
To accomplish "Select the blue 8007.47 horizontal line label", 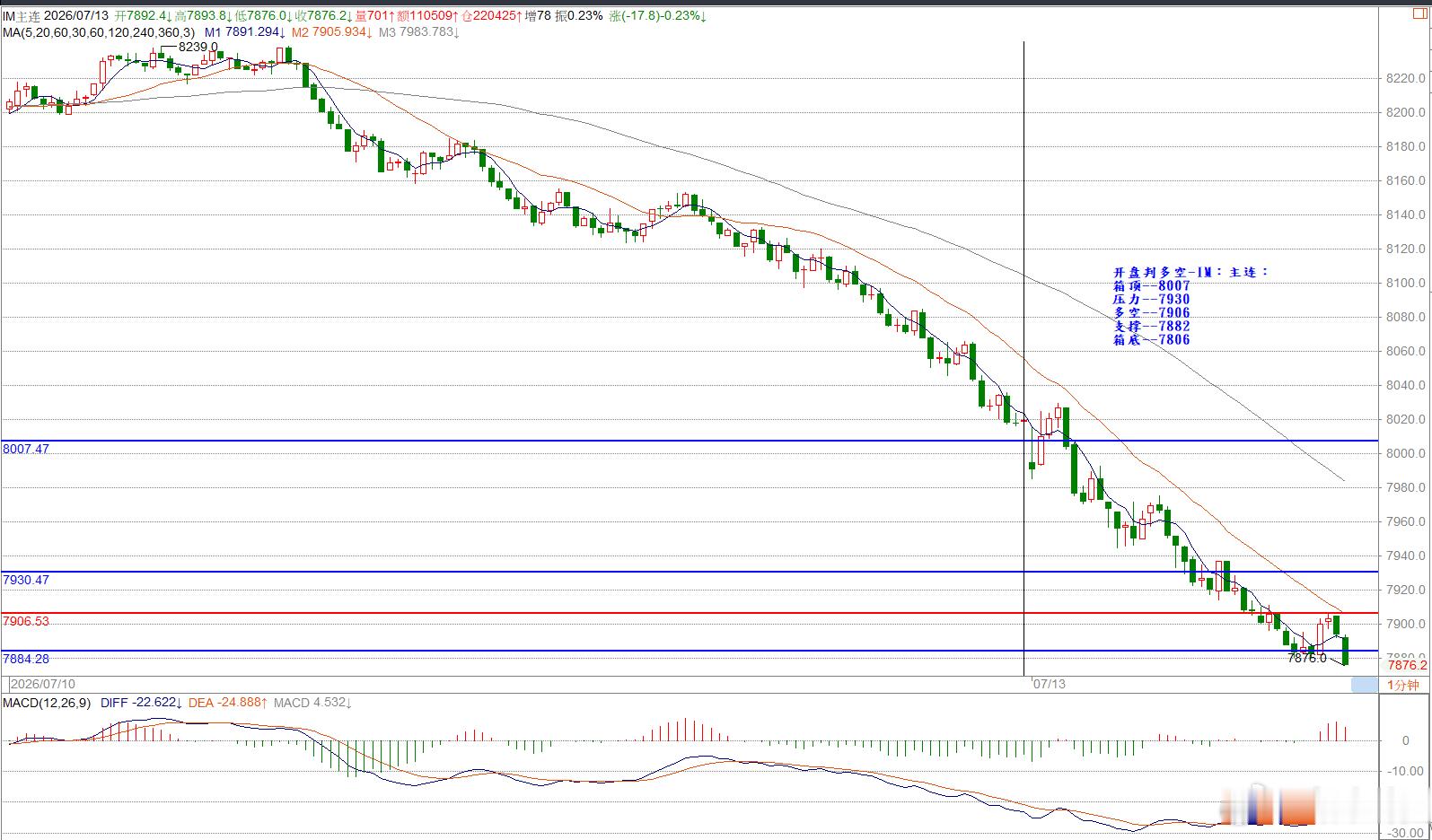I will [26, 449].
